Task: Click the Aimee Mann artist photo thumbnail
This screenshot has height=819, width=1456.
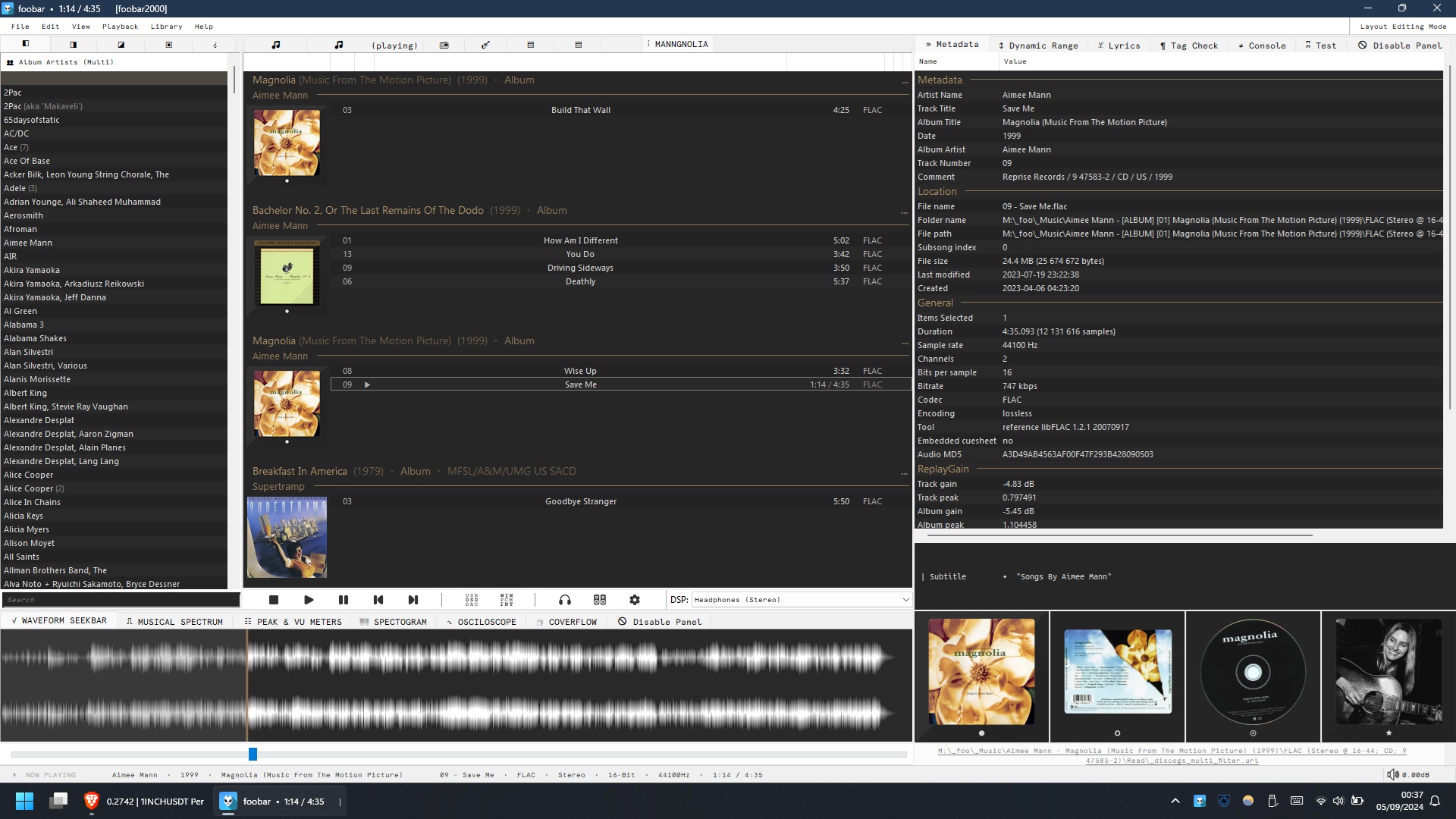Action: [x=1389, y=671]
